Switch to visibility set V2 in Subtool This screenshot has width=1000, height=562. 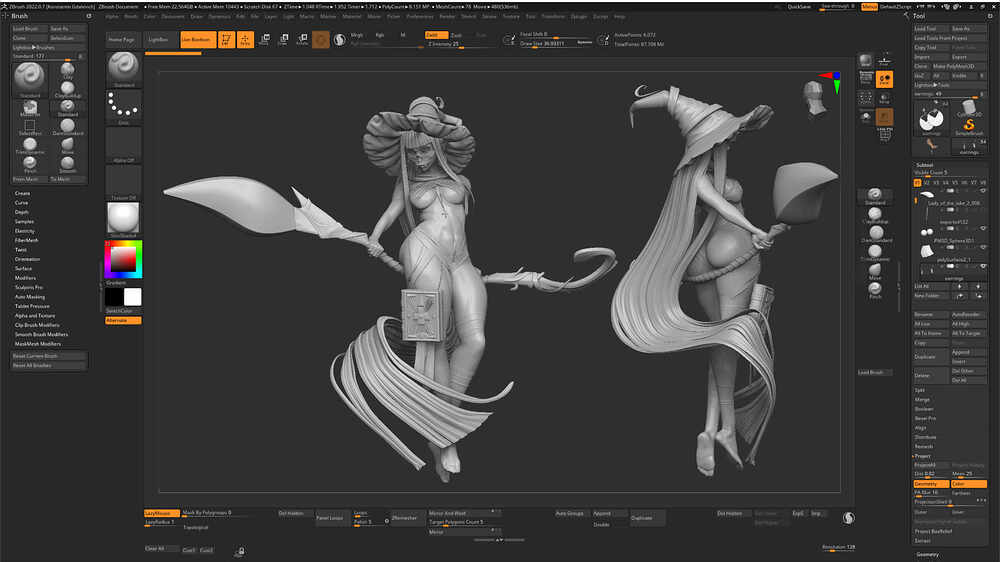point(927,183)
